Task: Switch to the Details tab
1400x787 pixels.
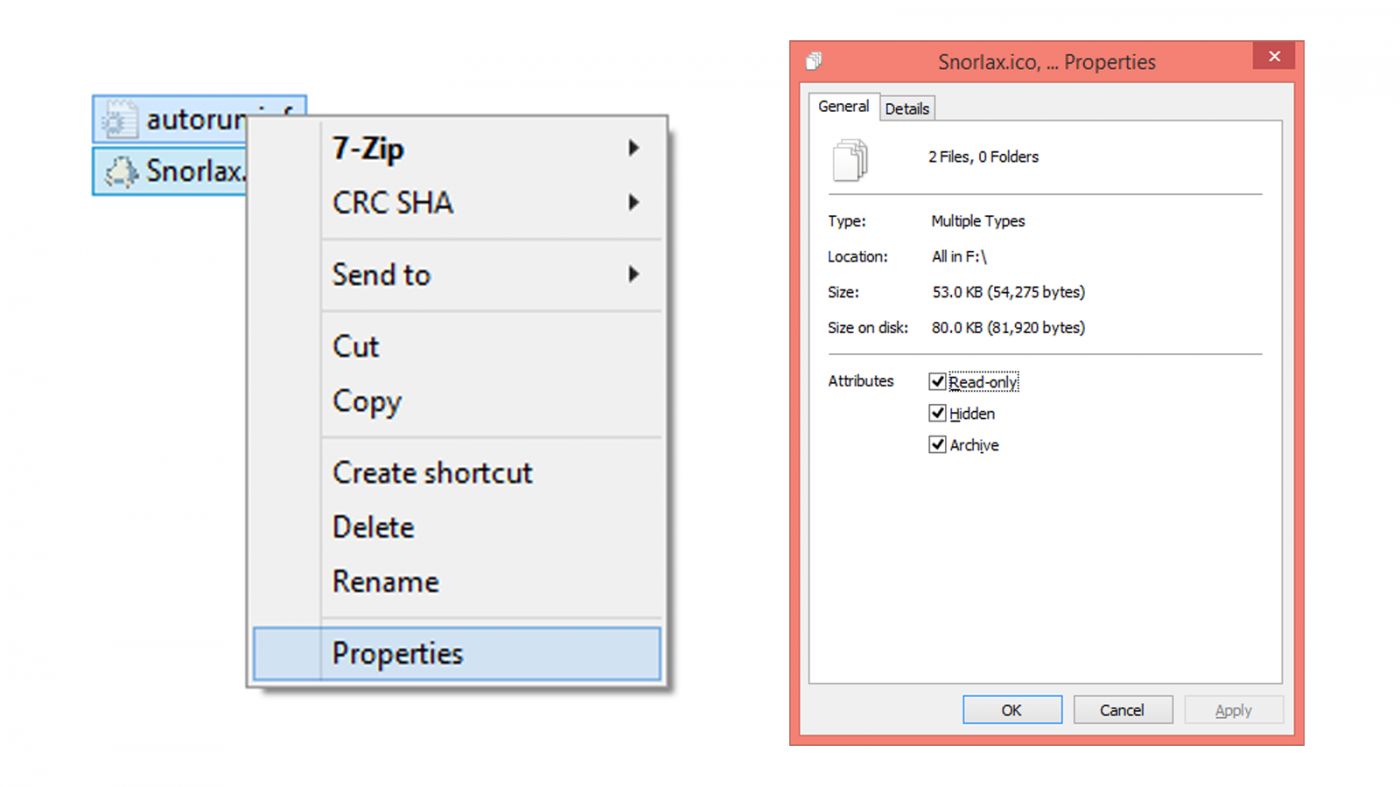Action: pos(907,109)
